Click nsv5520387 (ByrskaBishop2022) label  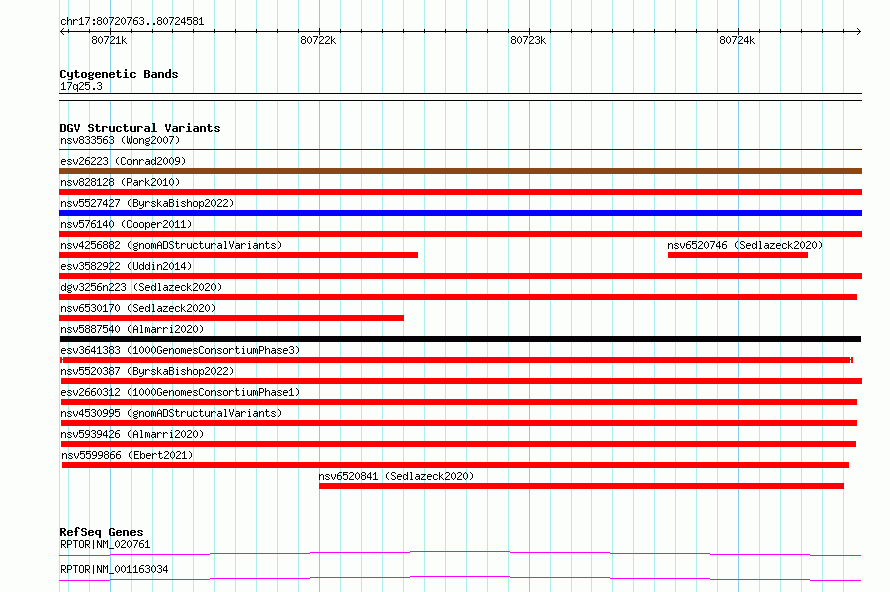[x=147, y=371]
